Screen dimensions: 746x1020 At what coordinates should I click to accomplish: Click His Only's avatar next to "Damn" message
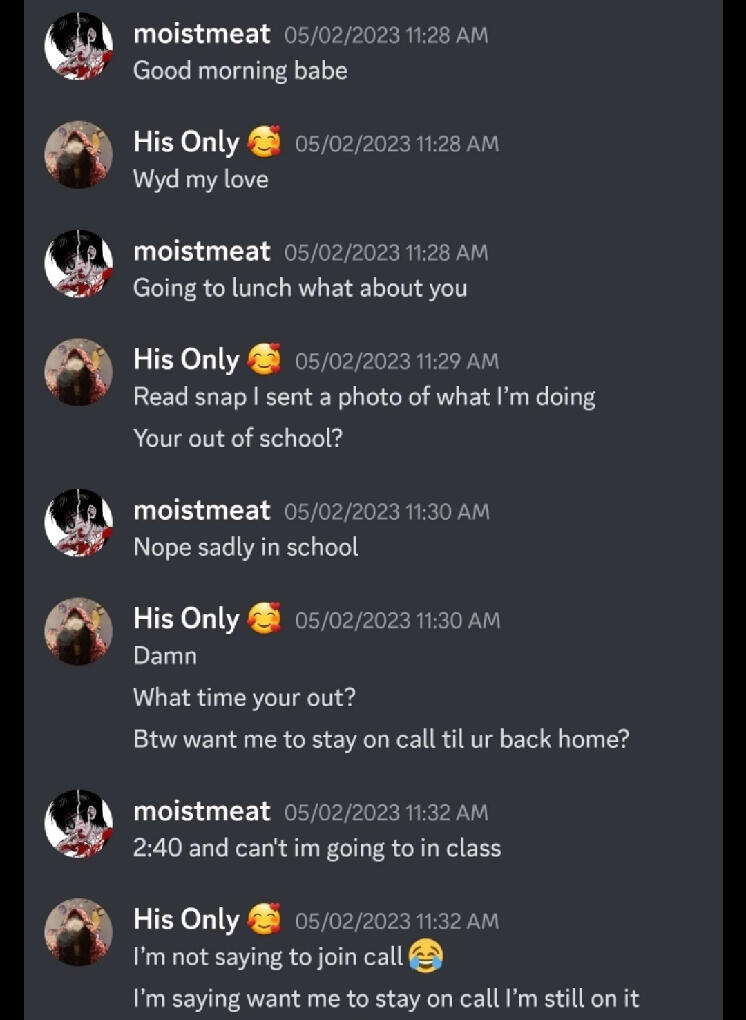[79, 631]
